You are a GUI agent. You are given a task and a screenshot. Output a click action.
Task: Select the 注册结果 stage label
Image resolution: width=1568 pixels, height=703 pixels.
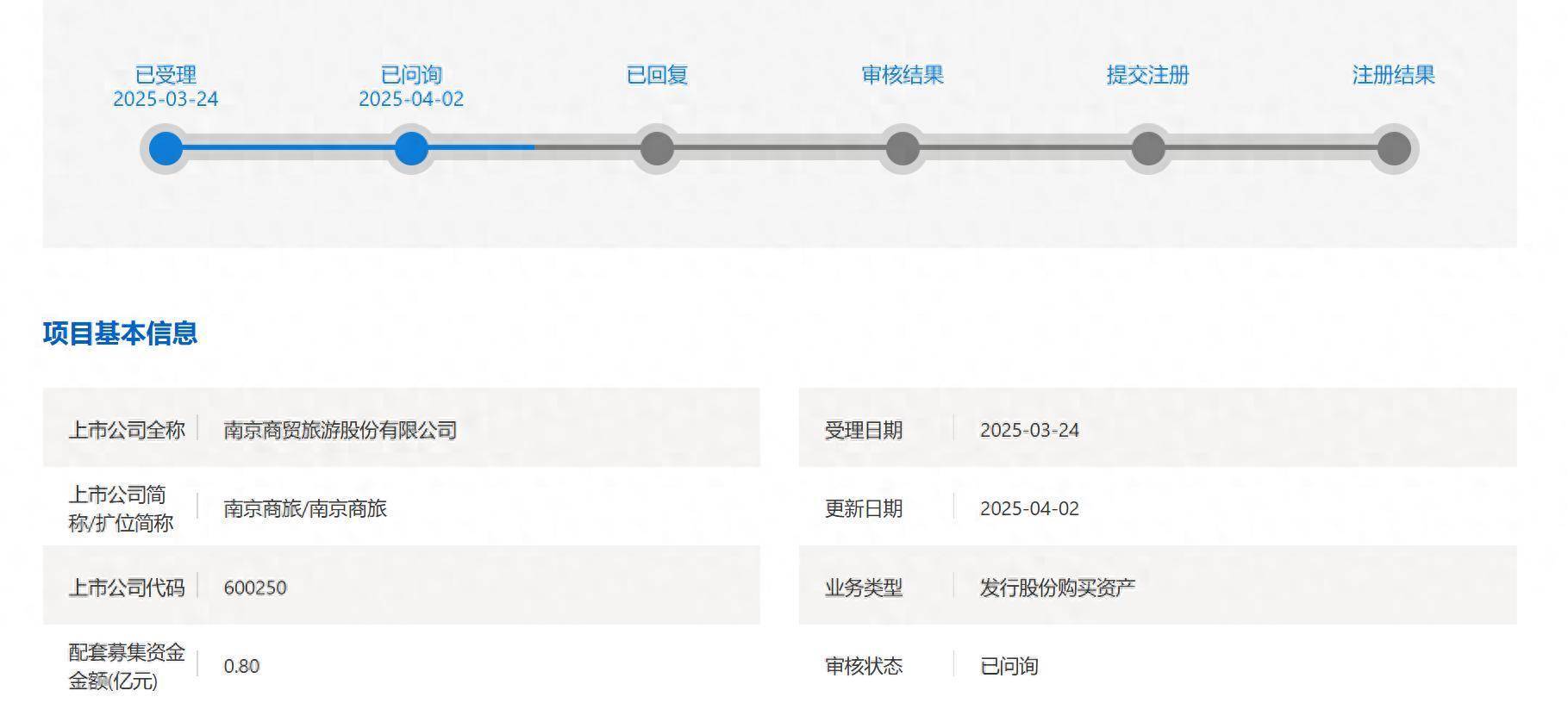tap(1393, 75)
